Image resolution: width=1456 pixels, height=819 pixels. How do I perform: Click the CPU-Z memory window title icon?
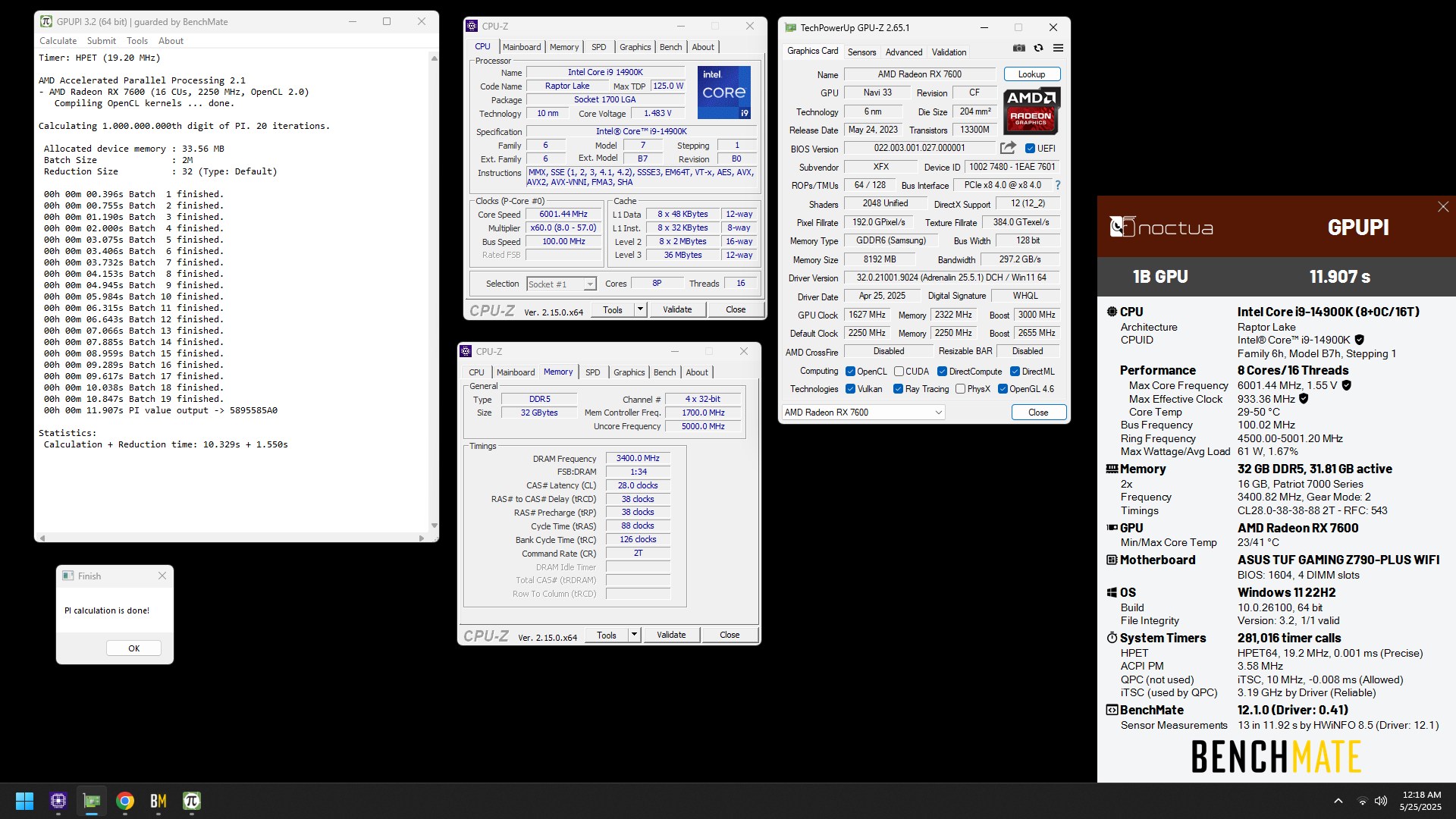(x=466, y=351)
